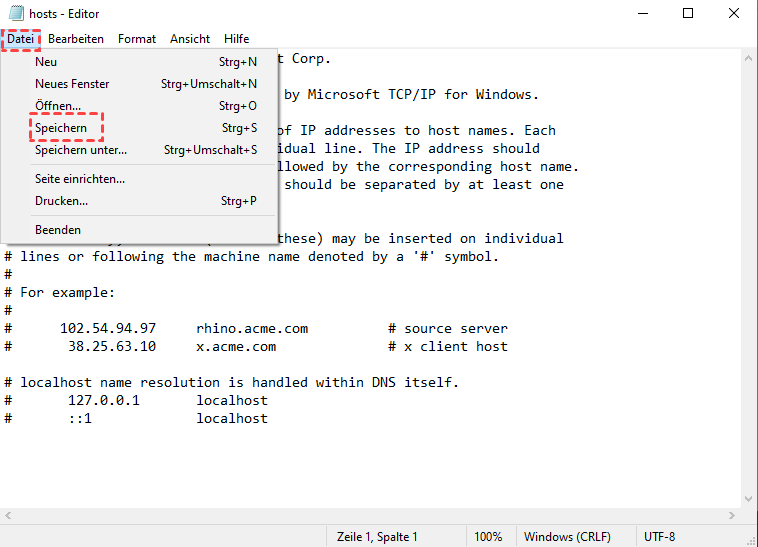Click Beenden to exit the editor
758x547 pixels.
[58, 230]
